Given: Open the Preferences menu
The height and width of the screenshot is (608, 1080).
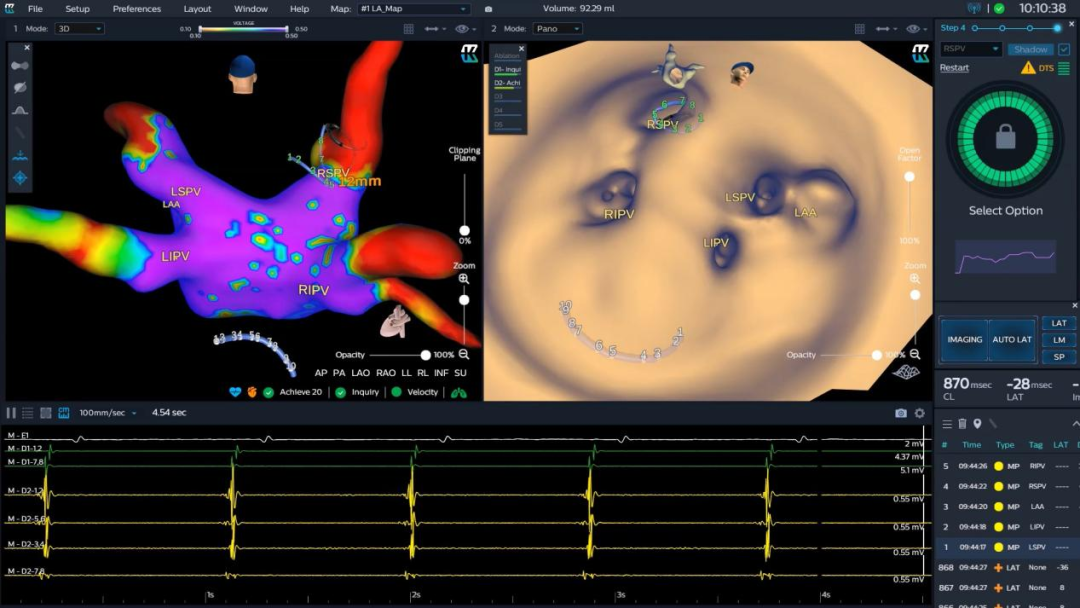Looking at the screenshot, I should (137, 9).
